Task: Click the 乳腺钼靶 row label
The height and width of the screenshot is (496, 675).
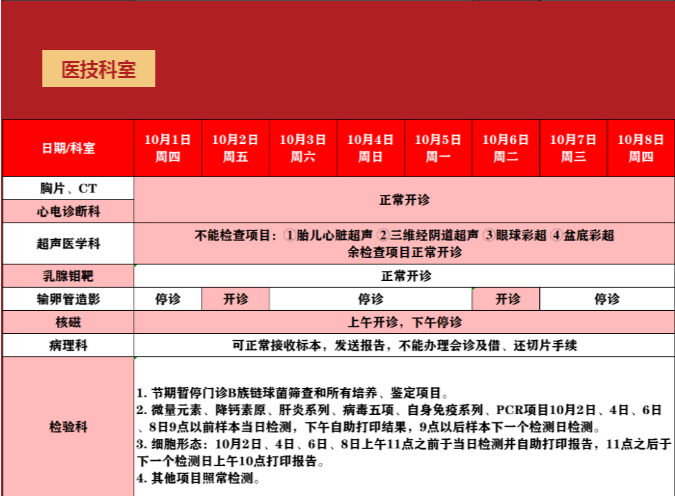Action: pos(68,276)
